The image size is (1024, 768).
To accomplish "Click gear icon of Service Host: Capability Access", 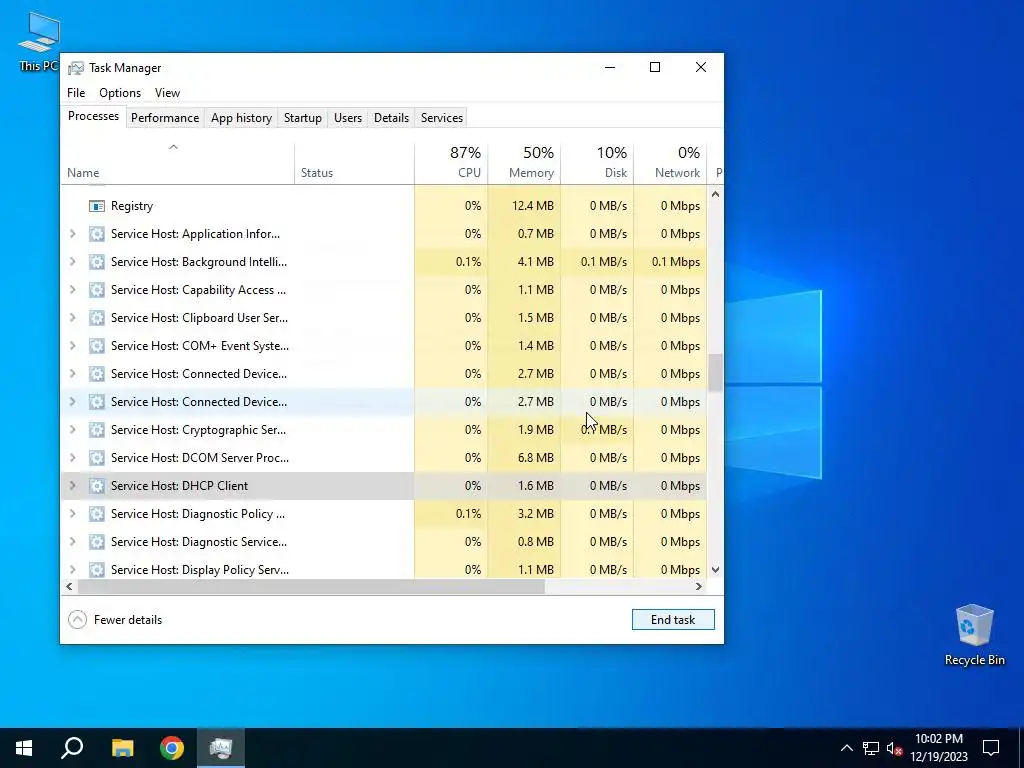I will click(x=97, y=290).
